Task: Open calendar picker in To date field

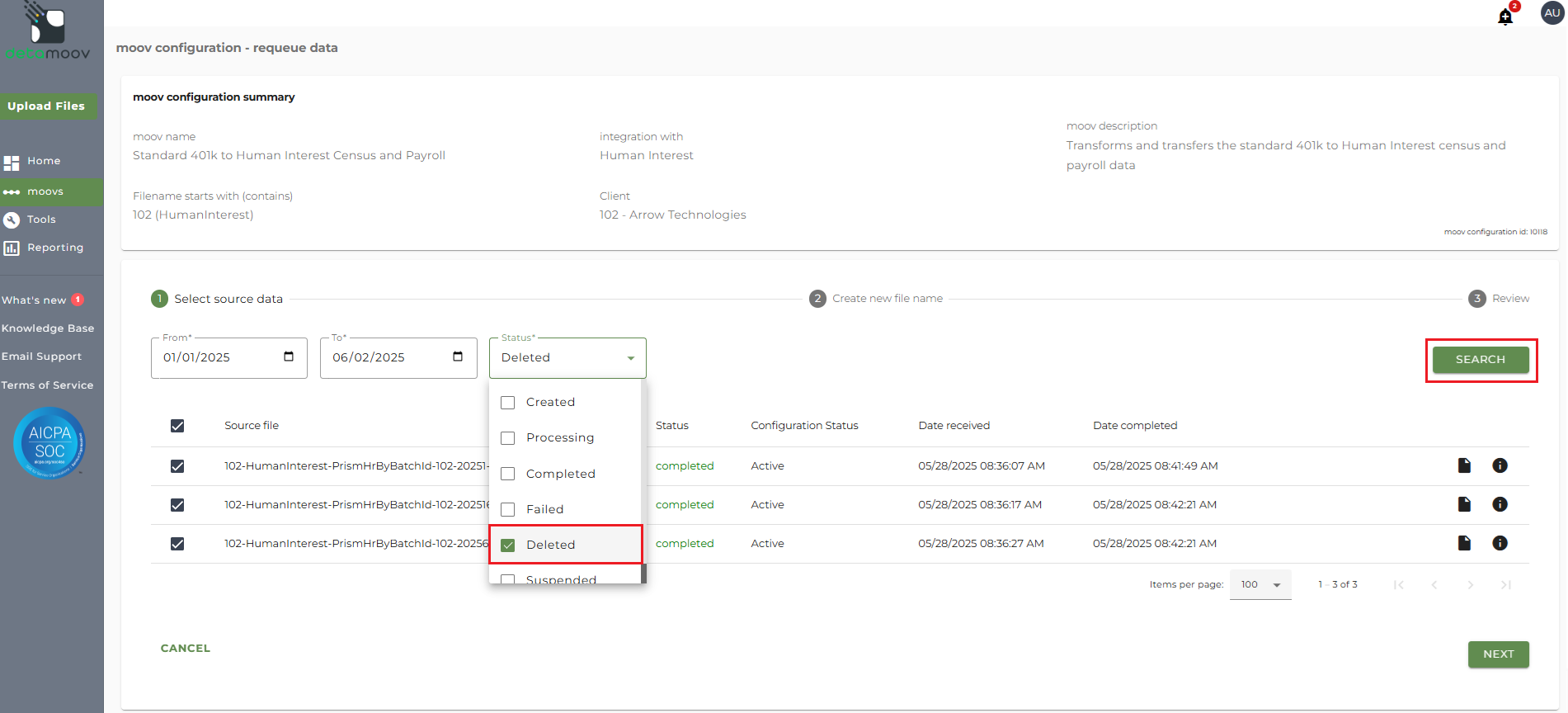Action: point(458,356)
